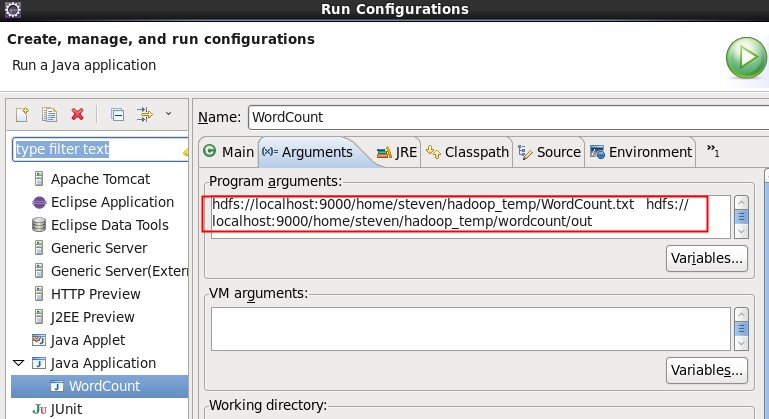Select Generic Server(External) entry
769x419 pixels.
pos(119,271)
